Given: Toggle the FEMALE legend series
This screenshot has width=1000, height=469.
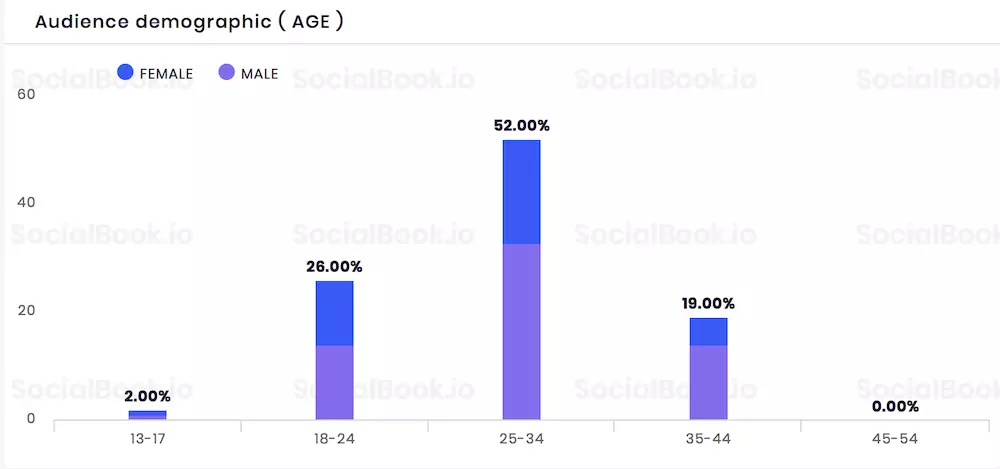Looking at the screenshot, I should pos(155,73).
